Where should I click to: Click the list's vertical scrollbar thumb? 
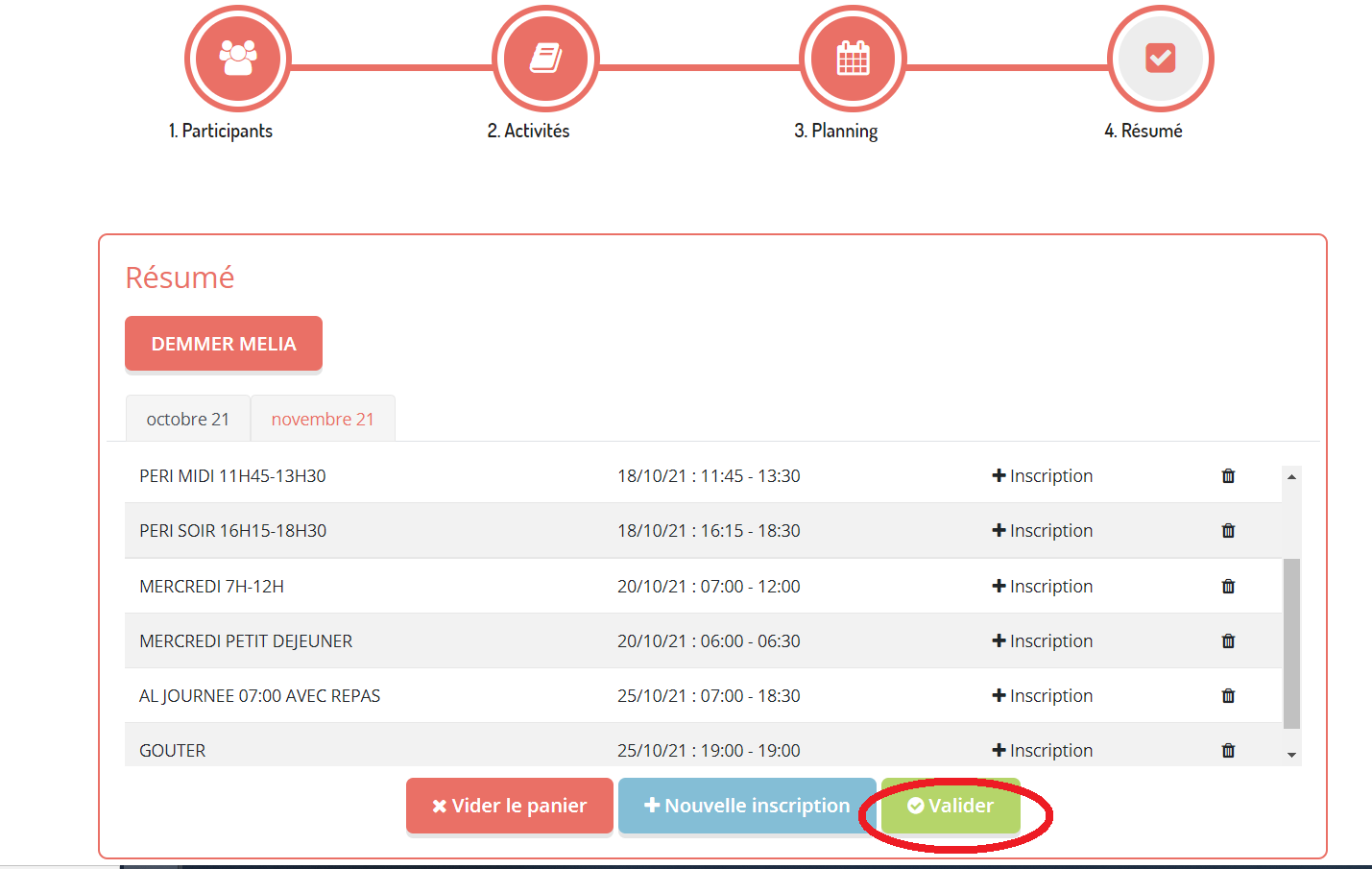click(x=1291, y=643)
